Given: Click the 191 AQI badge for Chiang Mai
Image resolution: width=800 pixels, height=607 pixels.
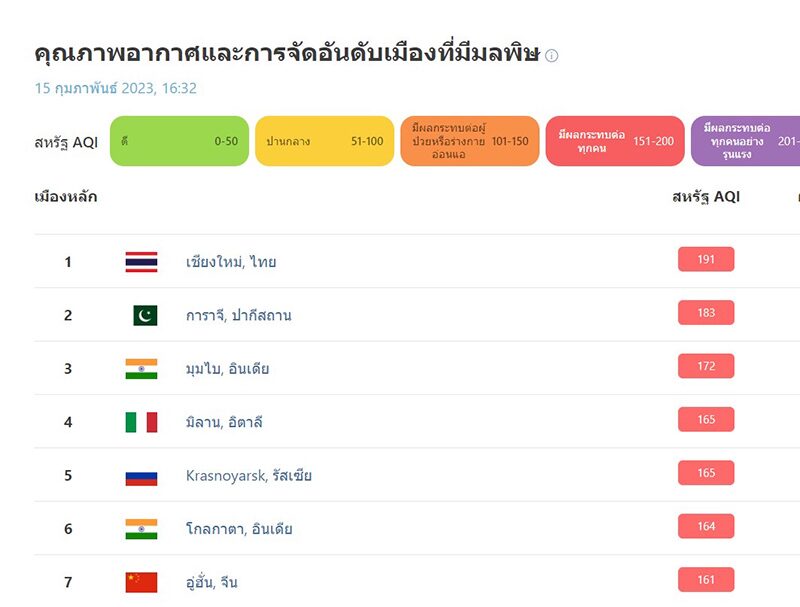Looking at the screenshot, I should [x=706, y=259].
